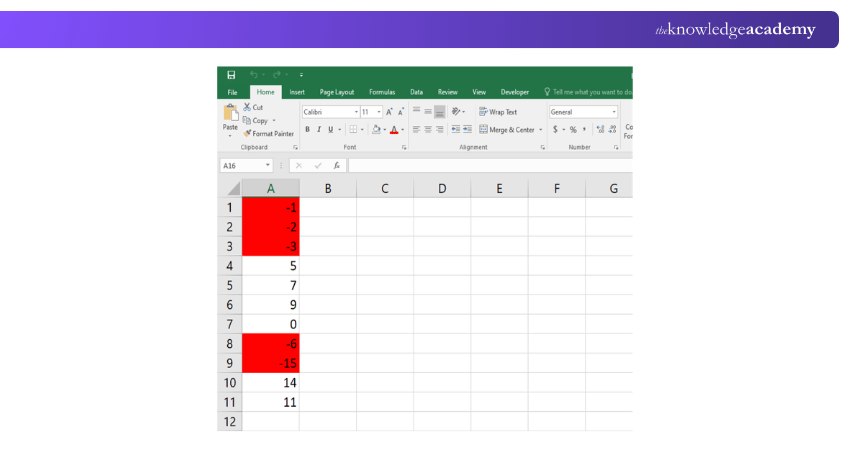Viewport: 850px width, 450px height.
Task: Apply red Font Color A
Action: pos(394,130)
